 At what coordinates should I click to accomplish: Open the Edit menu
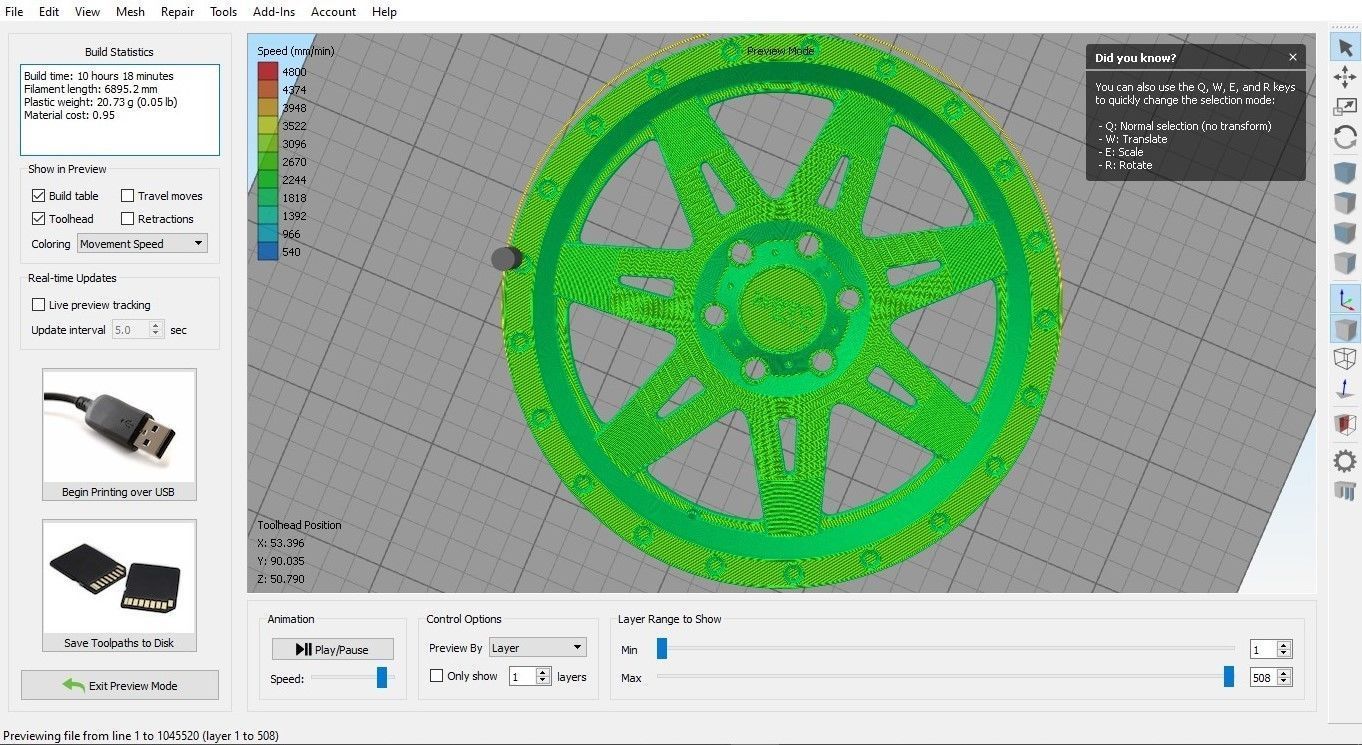[49, 12]
